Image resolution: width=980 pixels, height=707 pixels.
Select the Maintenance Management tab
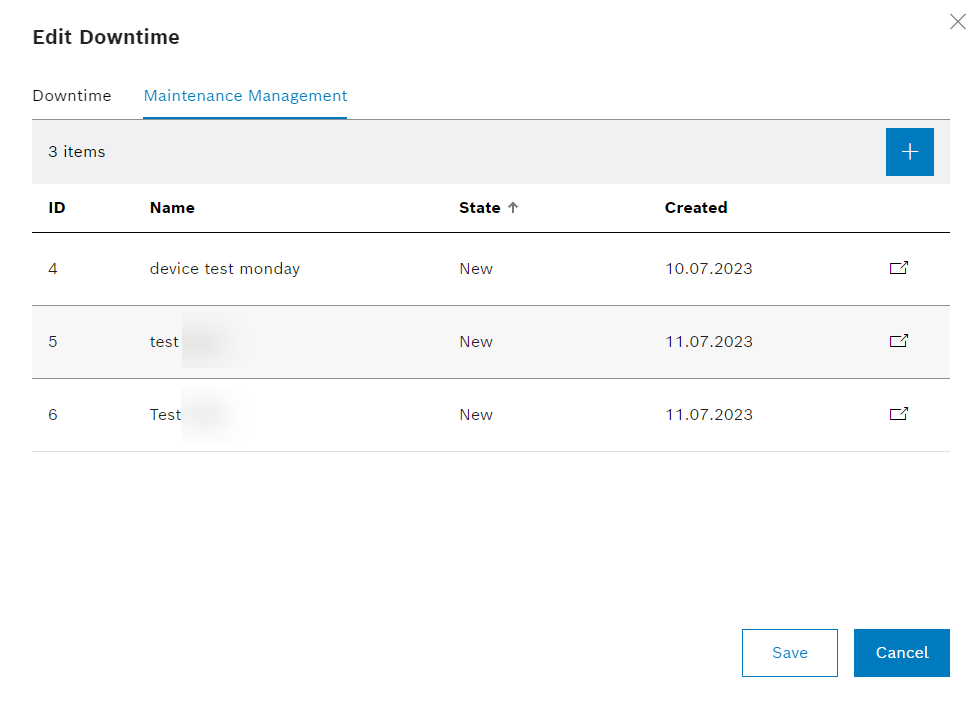245,95
